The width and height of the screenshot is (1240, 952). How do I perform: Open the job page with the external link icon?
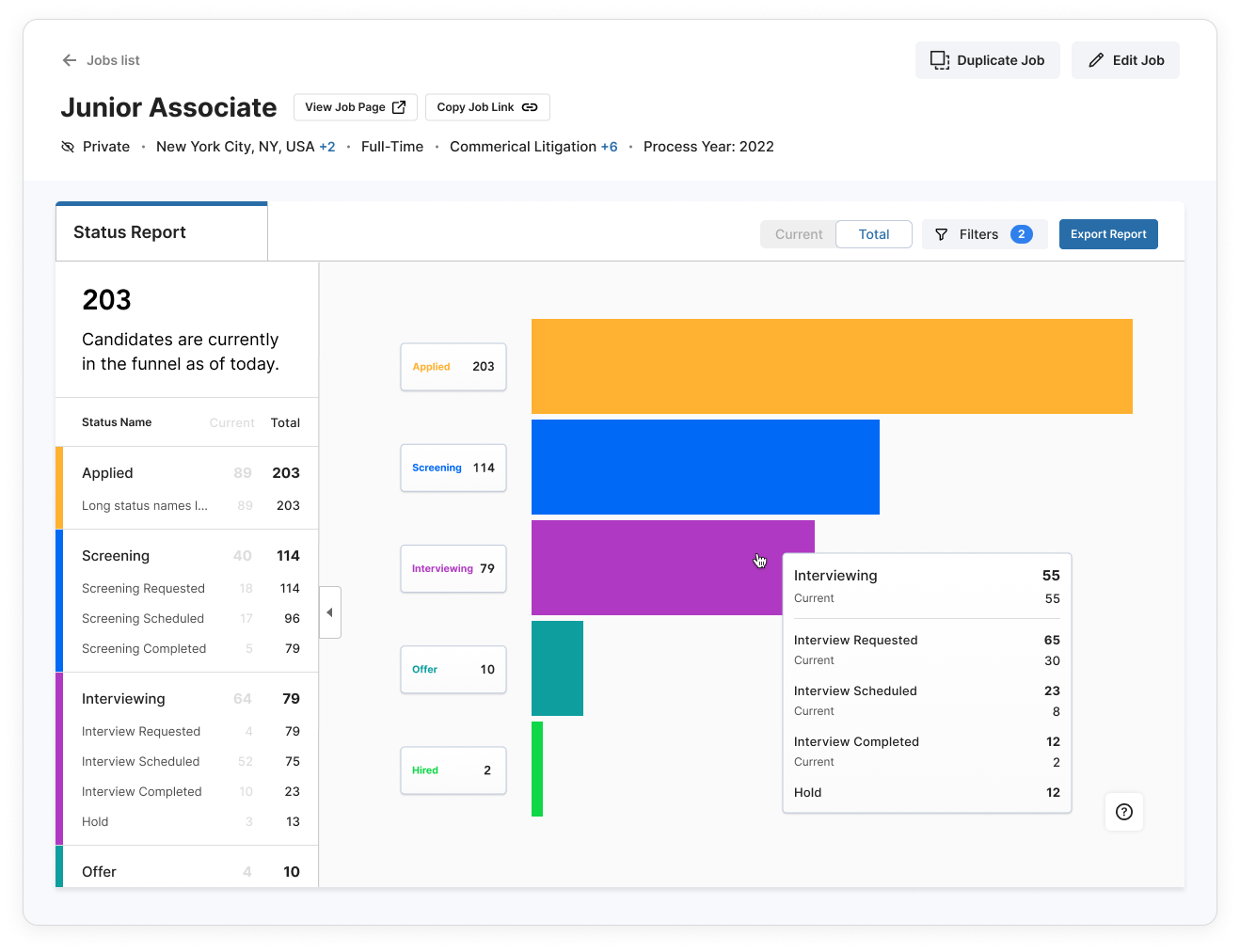coord(399,106)
